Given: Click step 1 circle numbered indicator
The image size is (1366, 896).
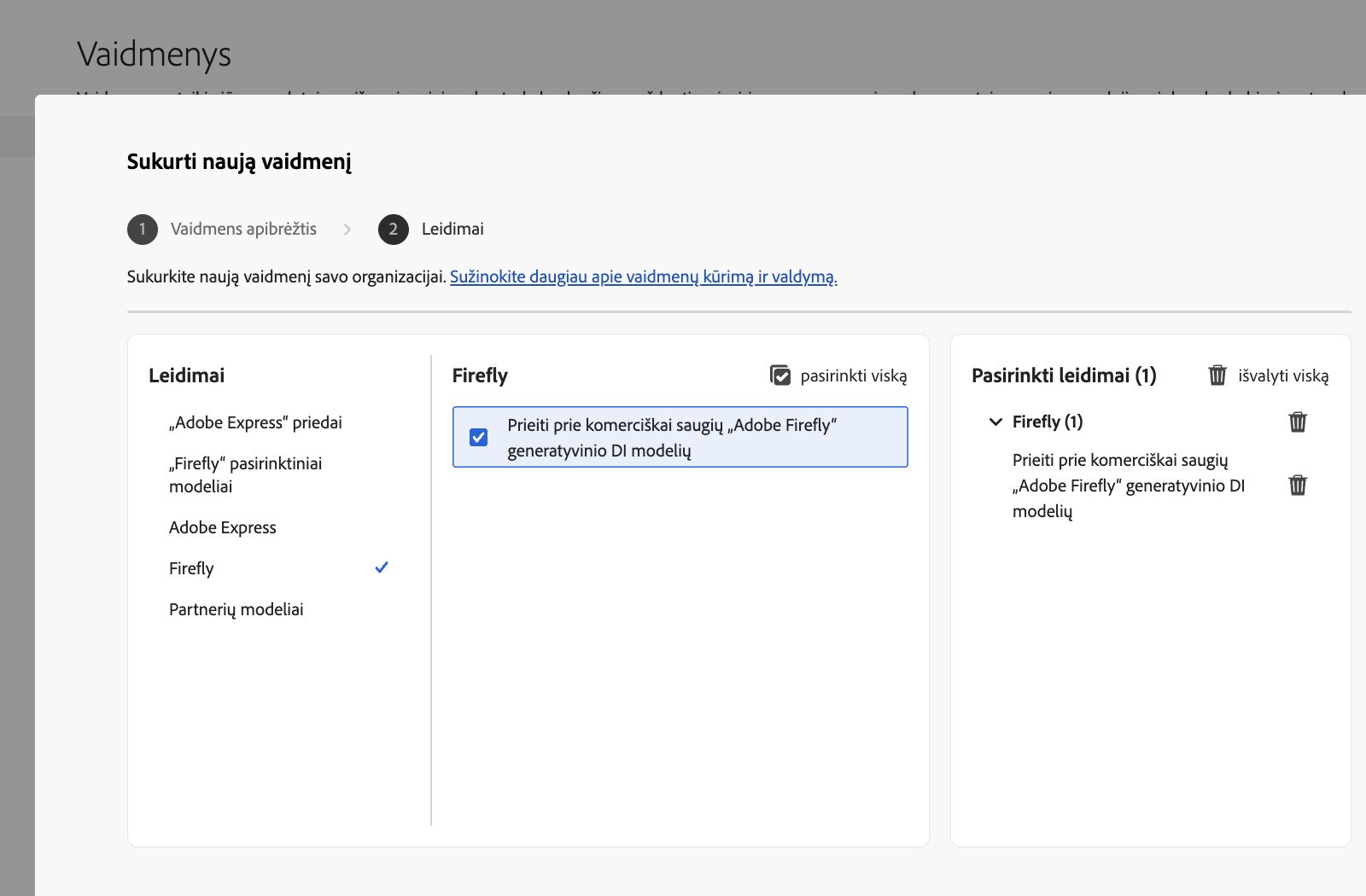Looking at the screenshot, I should (x=143, y=229).
